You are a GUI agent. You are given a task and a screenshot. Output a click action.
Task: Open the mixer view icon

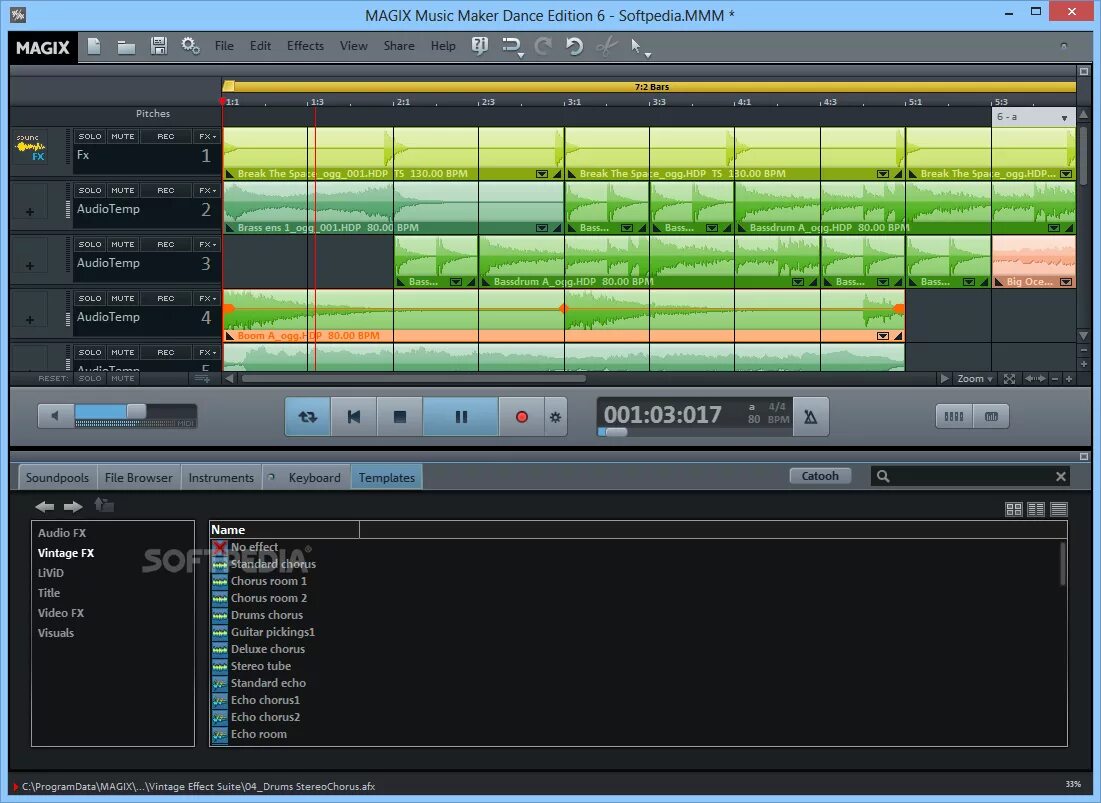coord(954,416)
